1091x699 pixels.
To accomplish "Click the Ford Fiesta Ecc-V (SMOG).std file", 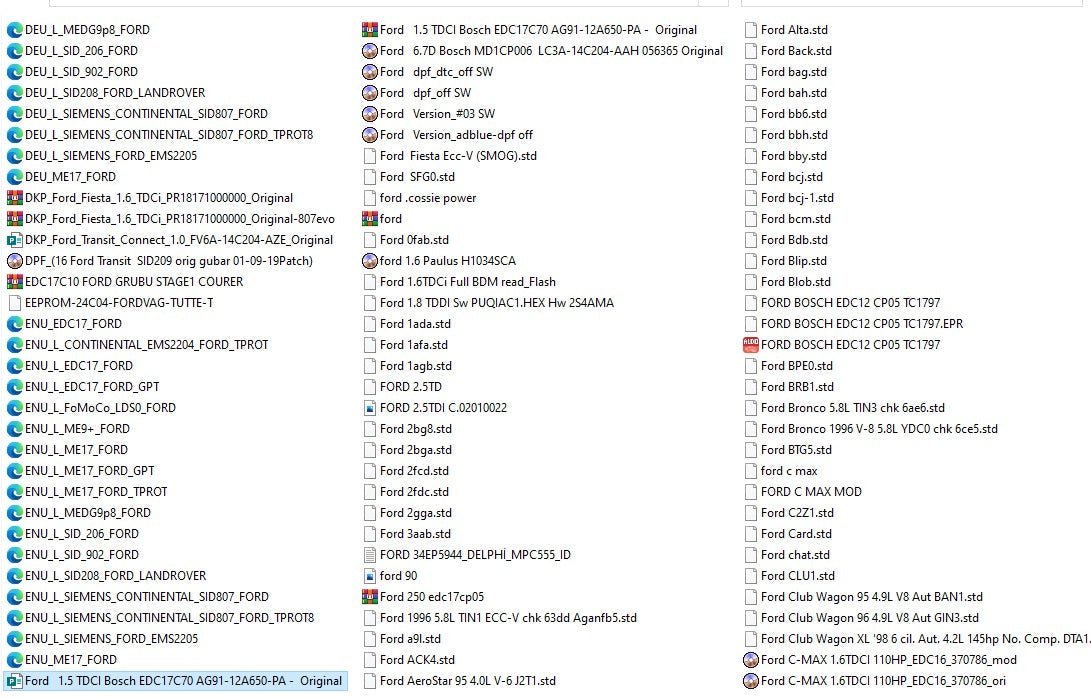I will tap(458, 156).
